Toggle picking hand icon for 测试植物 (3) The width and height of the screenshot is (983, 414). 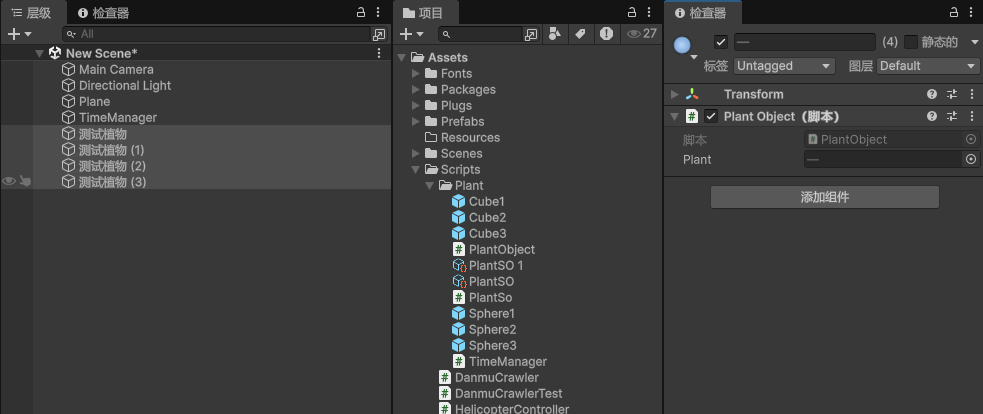[x=25, y=181]
